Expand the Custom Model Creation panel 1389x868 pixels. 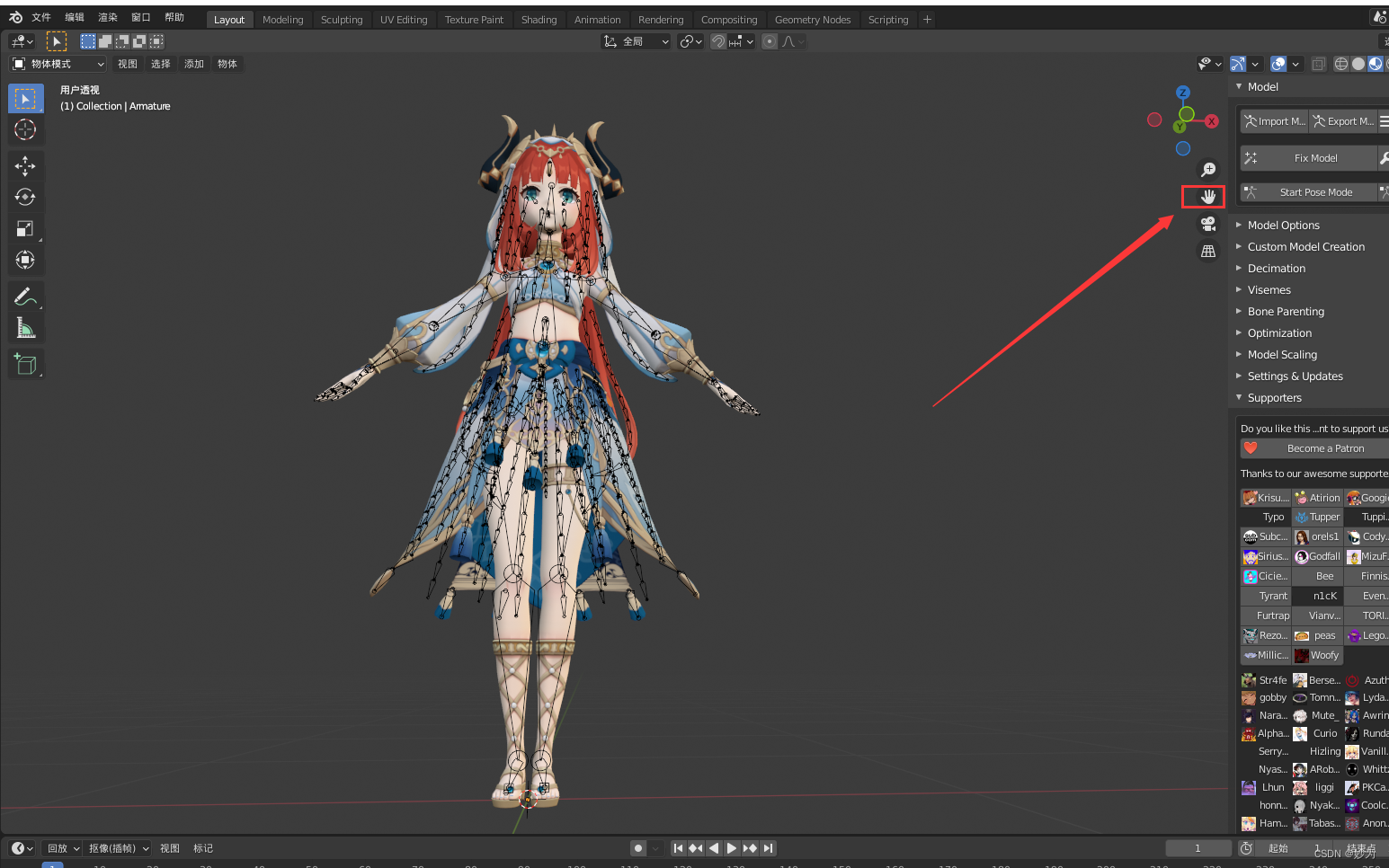point(1305,247)
